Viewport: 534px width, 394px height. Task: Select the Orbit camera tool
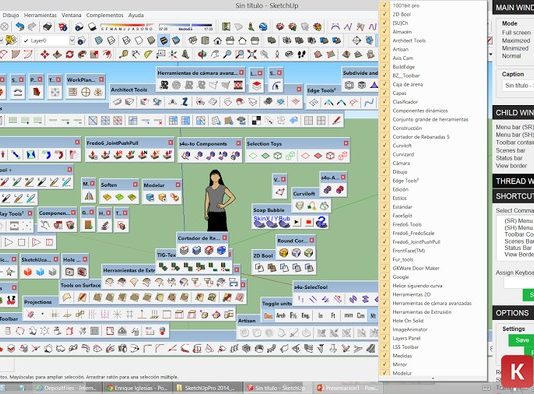tap(202, 54)
